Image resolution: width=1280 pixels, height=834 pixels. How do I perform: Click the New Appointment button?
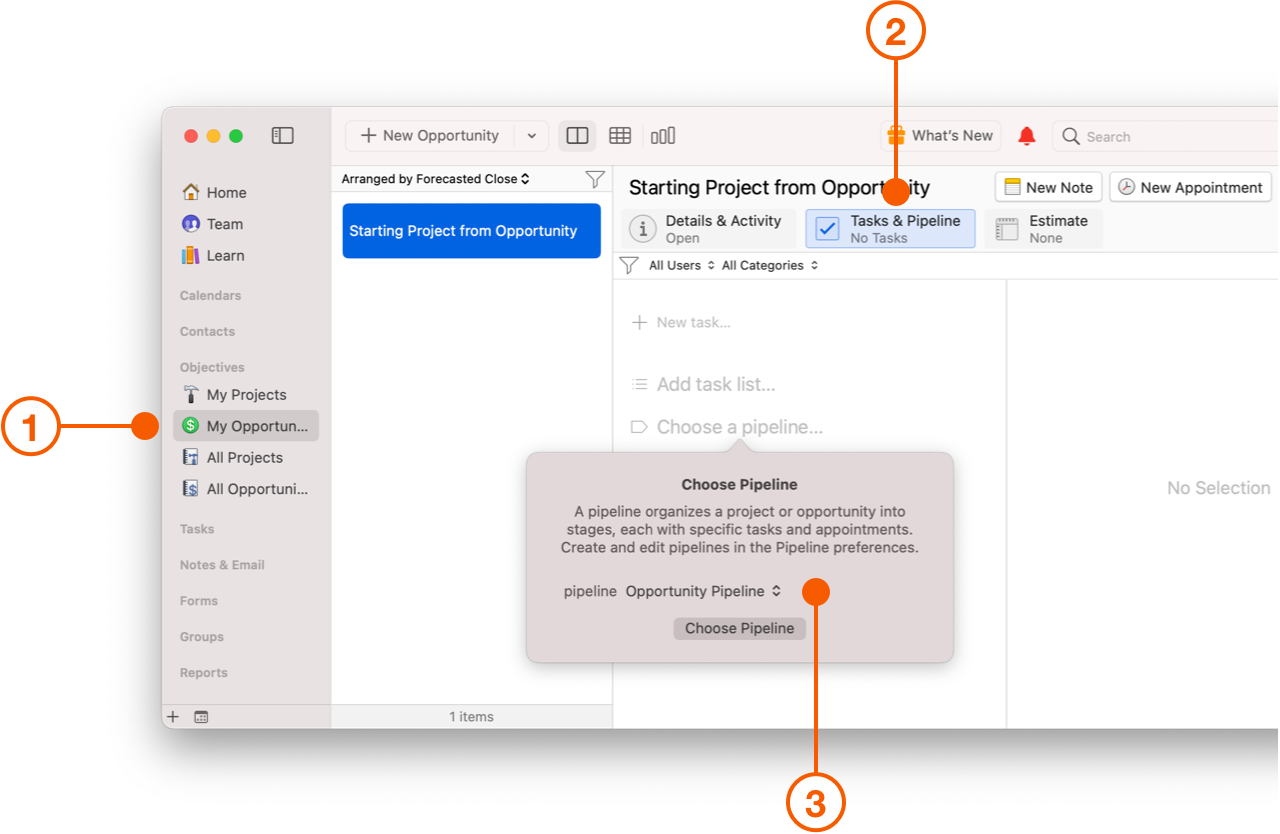click(x=1190, y=187)
